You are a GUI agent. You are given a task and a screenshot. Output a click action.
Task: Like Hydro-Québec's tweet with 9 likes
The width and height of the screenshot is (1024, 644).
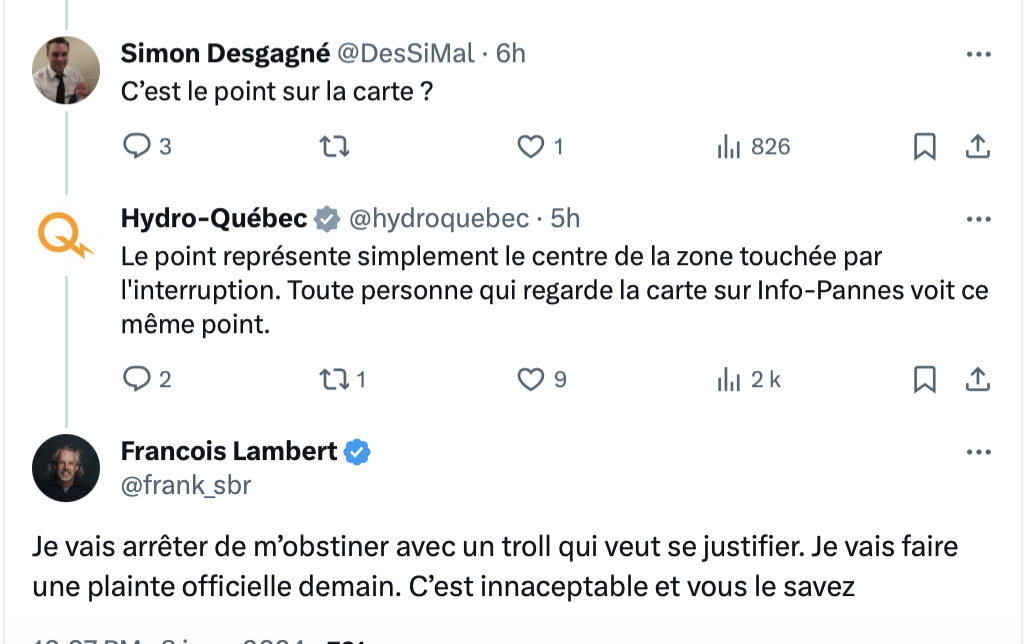[x=542, y=379]
